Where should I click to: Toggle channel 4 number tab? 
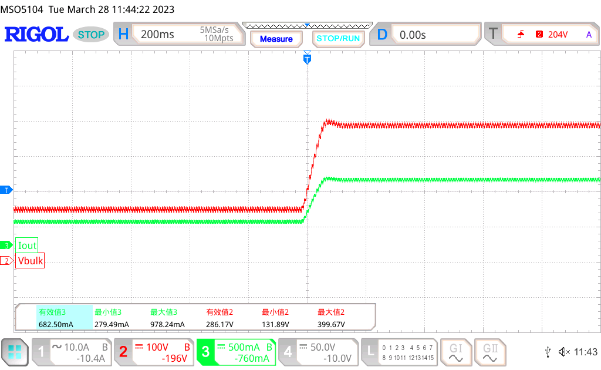click(288, 352)
